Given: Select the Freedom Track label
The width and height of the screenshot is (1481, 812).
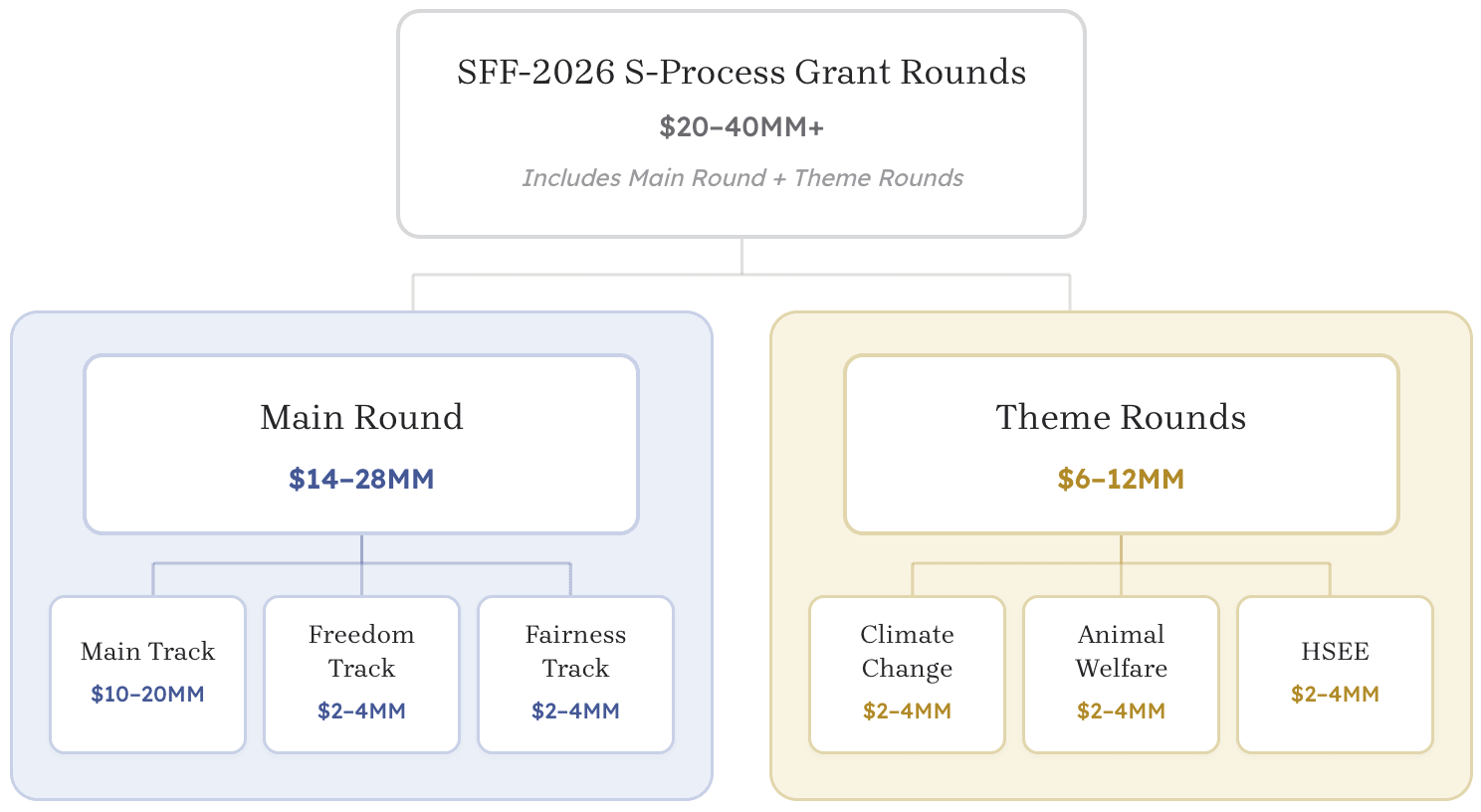Looking at the screenshot, I should tap(361, 651).
